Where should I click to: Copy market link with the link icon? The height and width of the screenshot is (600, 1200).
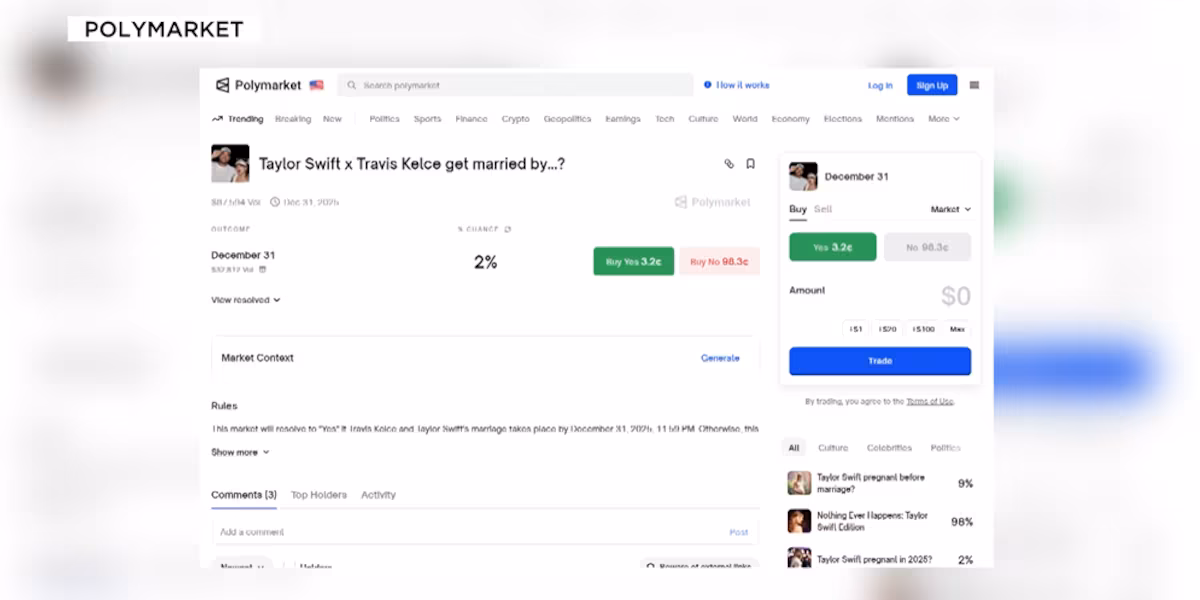tap(729, 164)
